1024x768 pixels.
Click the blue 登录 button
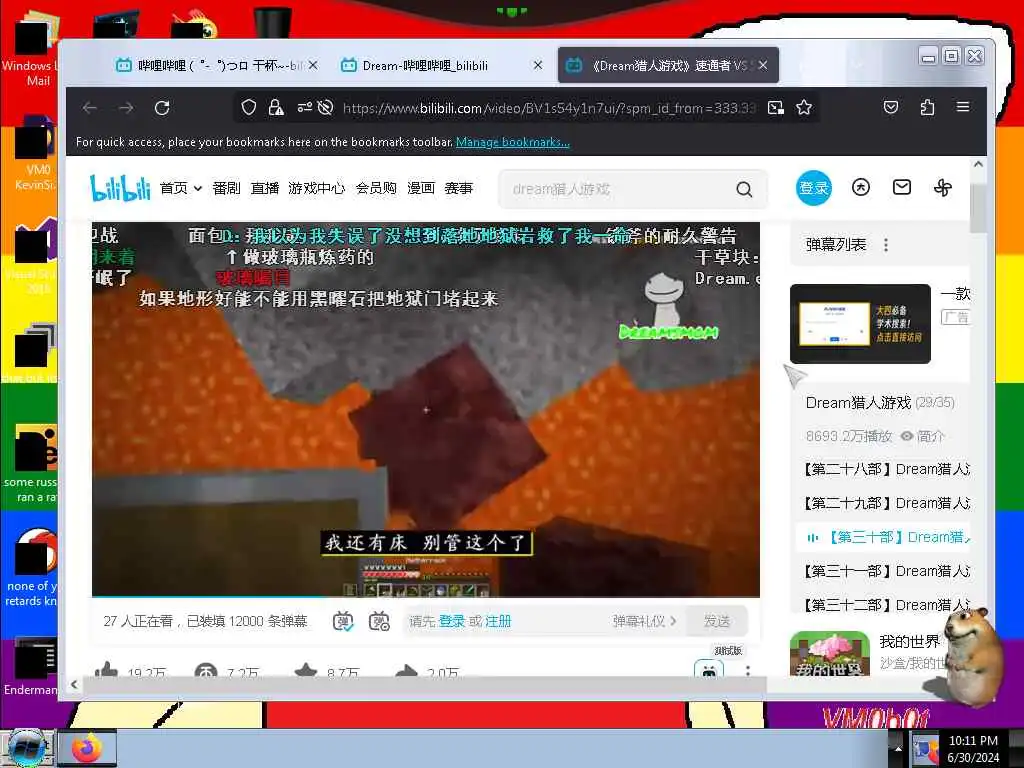click(814, 188)
